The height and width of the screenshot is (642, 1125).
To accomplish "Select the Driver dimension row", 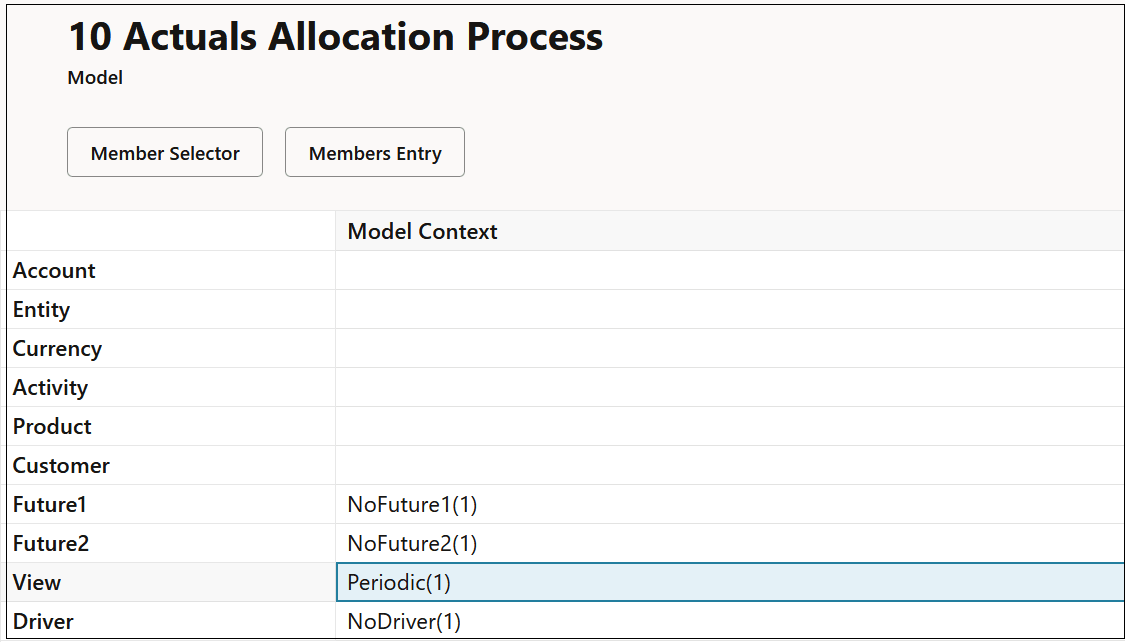I will pyautogui.click(x=43, y=621).
